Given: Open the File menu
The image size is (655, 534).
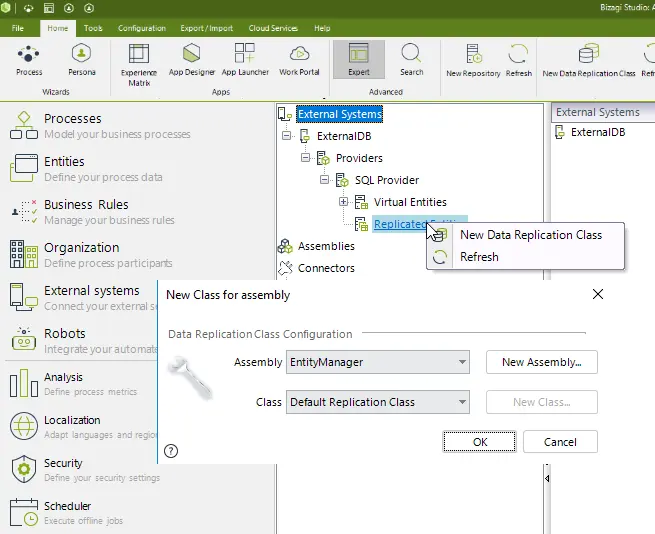Looking at the screenshot, I should point(18,28).
